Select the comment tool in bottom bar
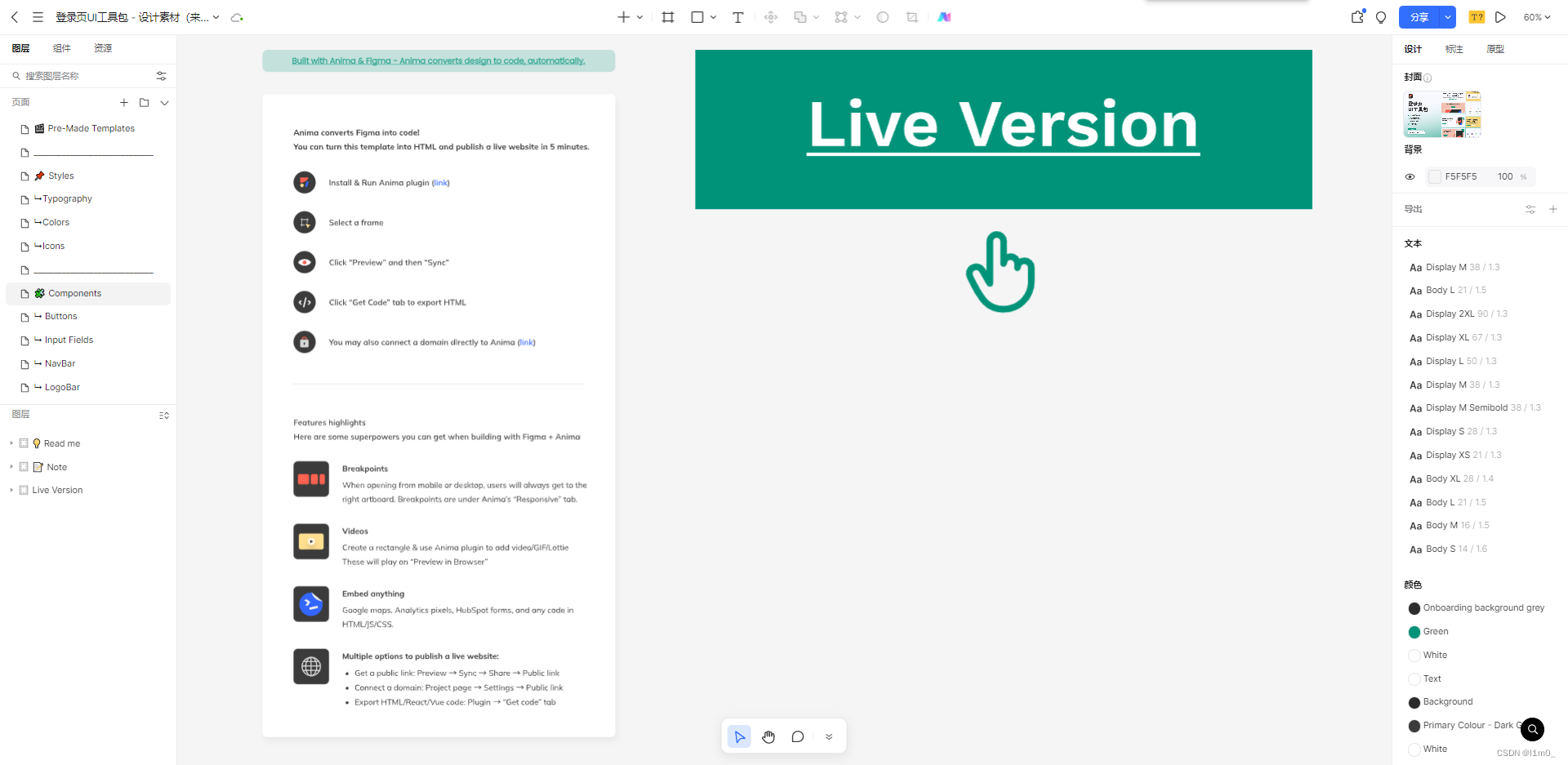The width and height of the screenshot is (1568, 765). [798, 736]
